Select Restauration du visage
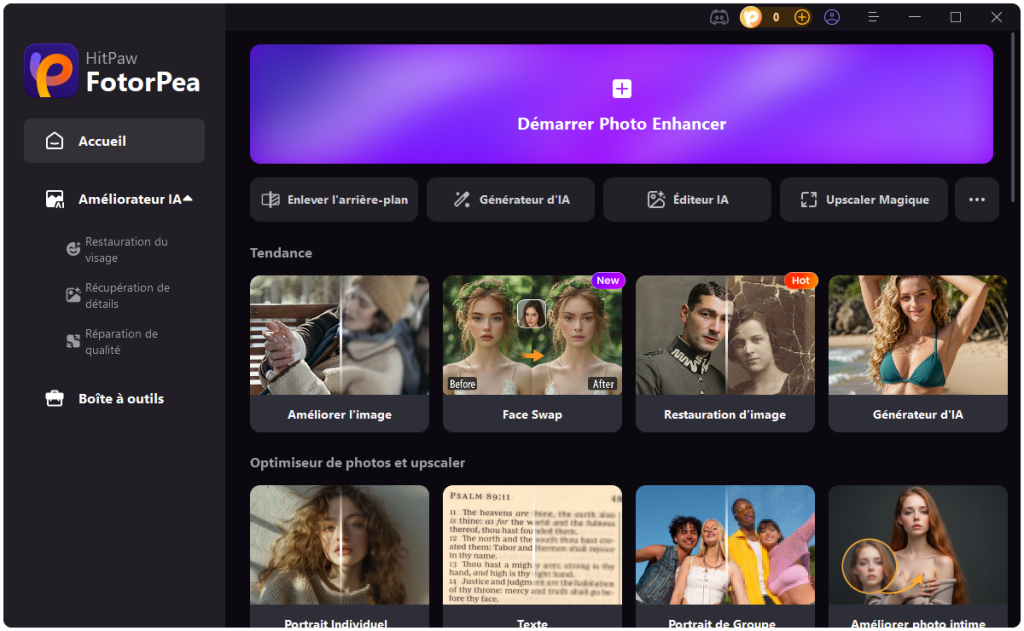Screen dimensions: 1024x631 pyautogui.click(x=125, y=250)
